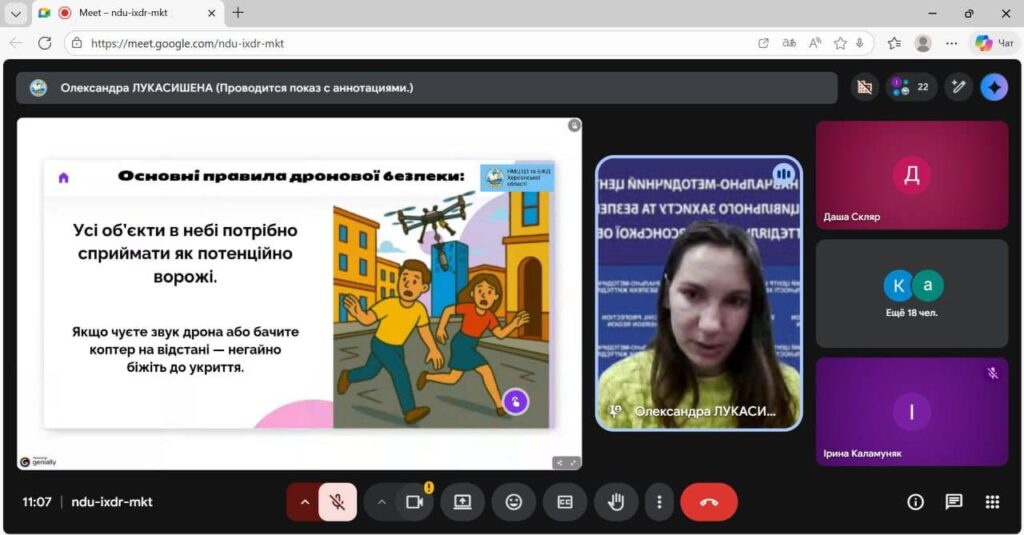Image resolution: width=1024 pixels, height=535 pixels.
Task: Toggle closed captions on
Action: pyautogui.click(x=565, y=502)
